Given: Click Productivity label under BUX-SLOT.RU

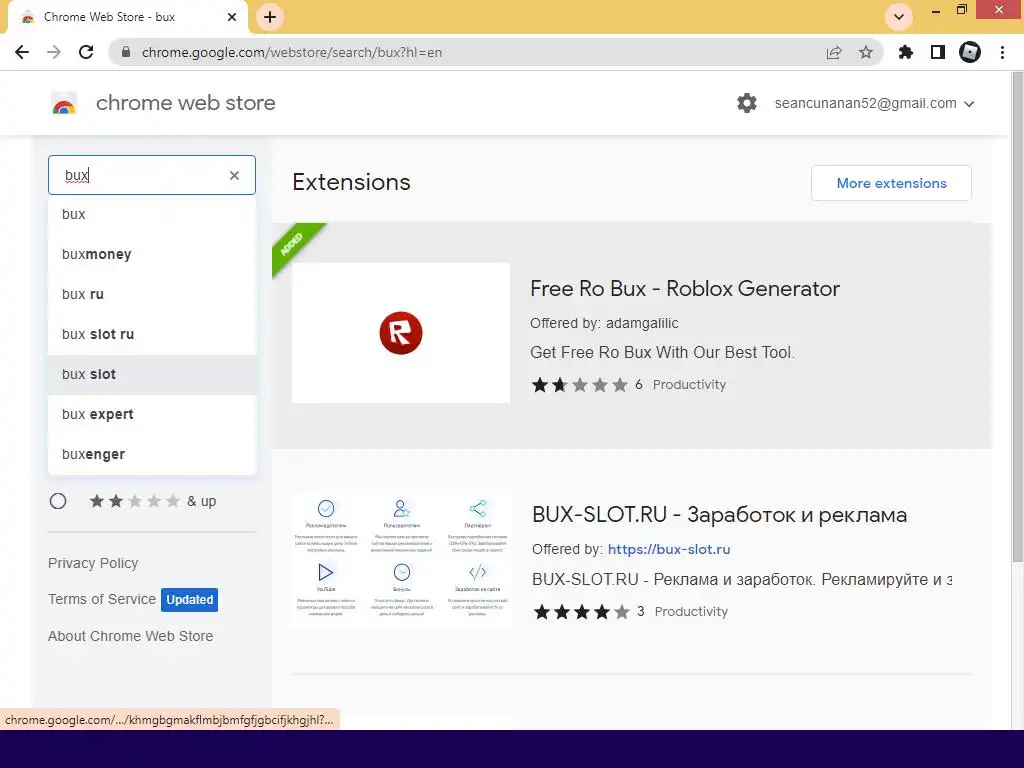Looking at the screenshot, I should tap(691, 612).
